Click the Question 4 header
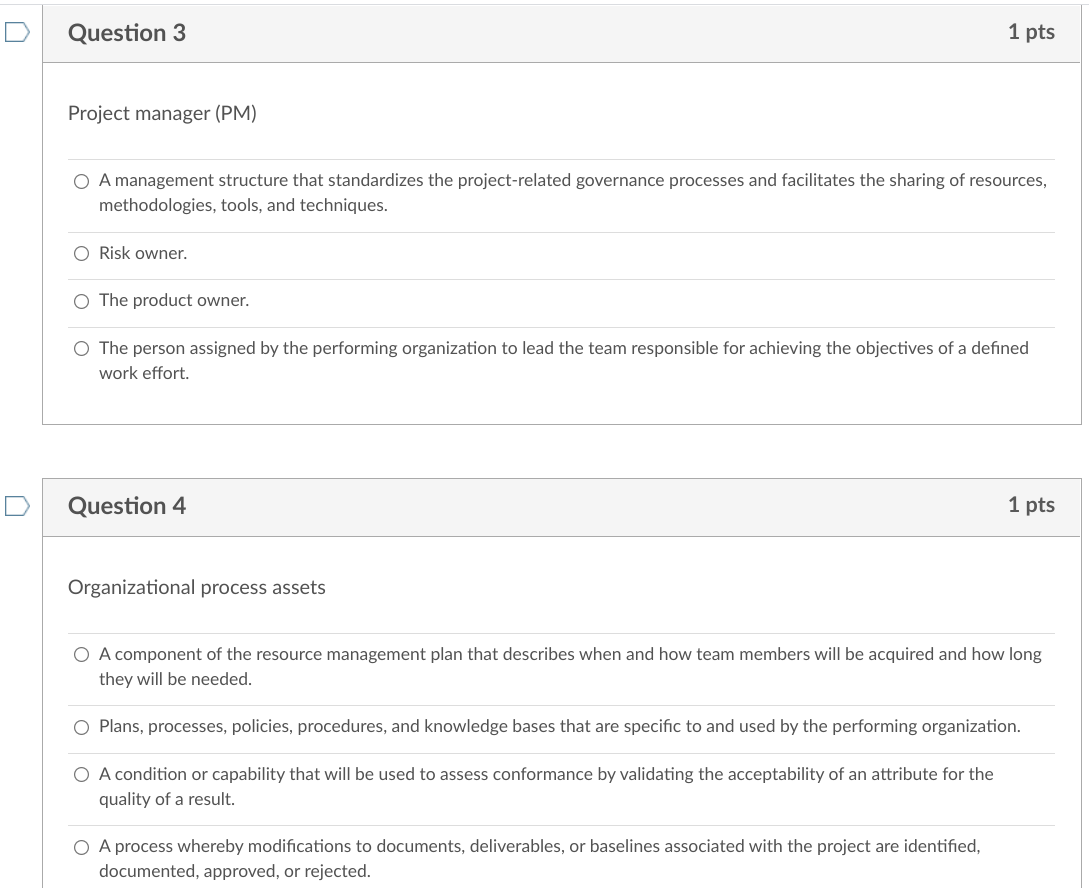The height and width of the screenshot is (888, 1089). tap(127, 506)
